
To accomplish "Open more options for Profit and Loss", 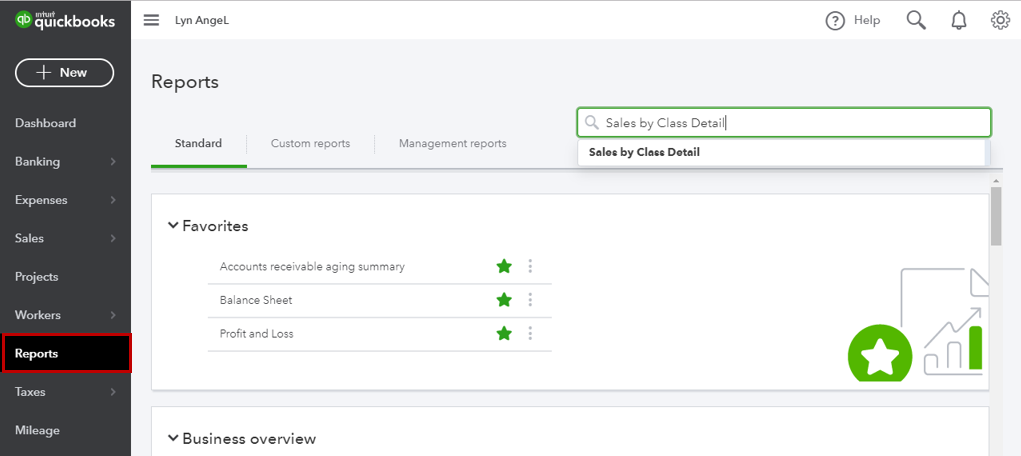I will (x=530, y=334).
